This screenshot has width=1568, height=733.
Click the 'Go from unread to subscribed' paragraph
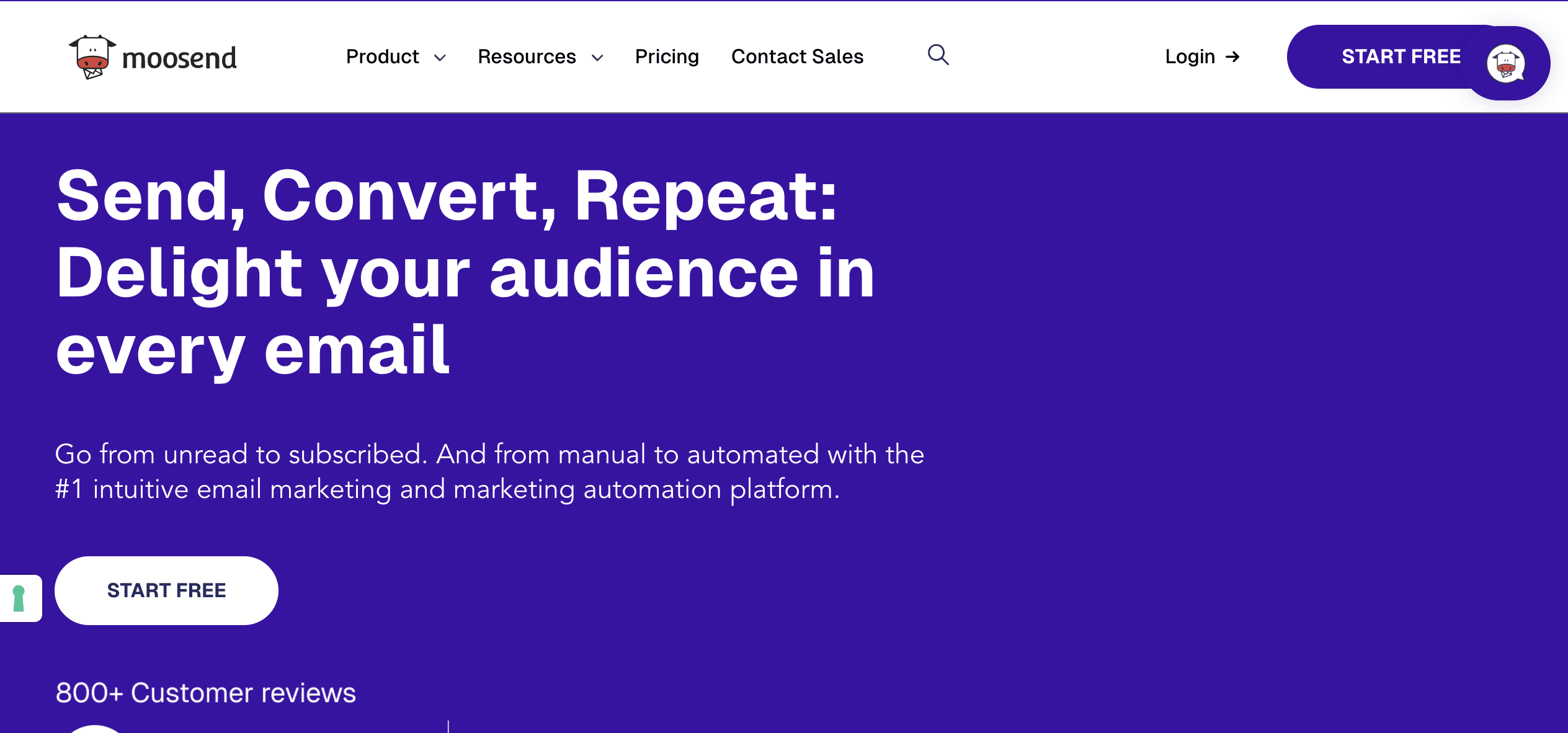pyautogui.click(x=489, y=471)
